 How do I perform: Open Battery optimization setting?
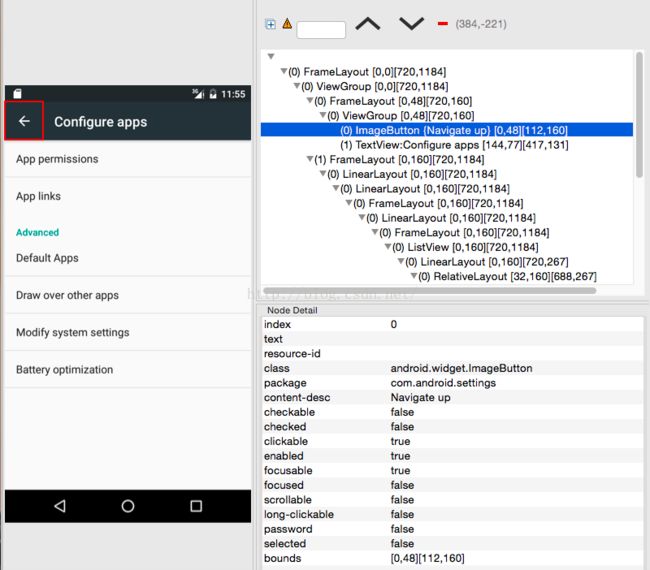tap(128, 370)
